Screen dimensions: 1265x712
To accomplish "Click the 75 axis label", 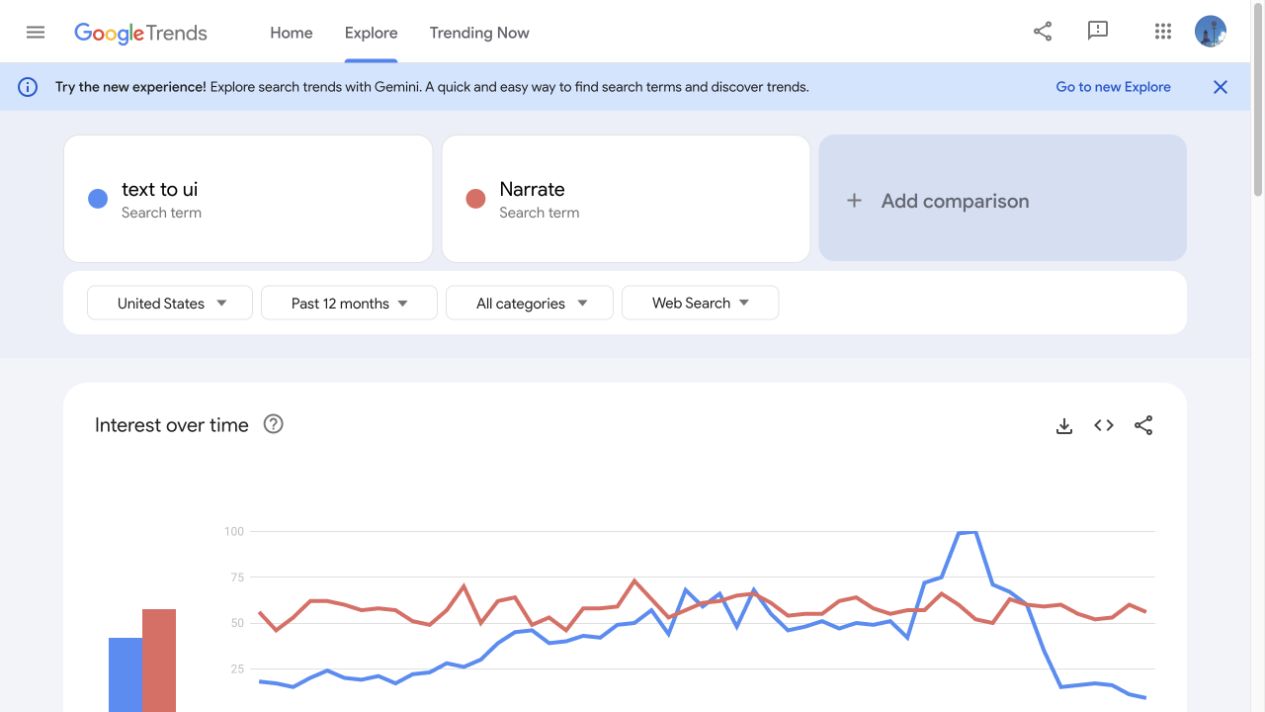I will click(237, 577).
